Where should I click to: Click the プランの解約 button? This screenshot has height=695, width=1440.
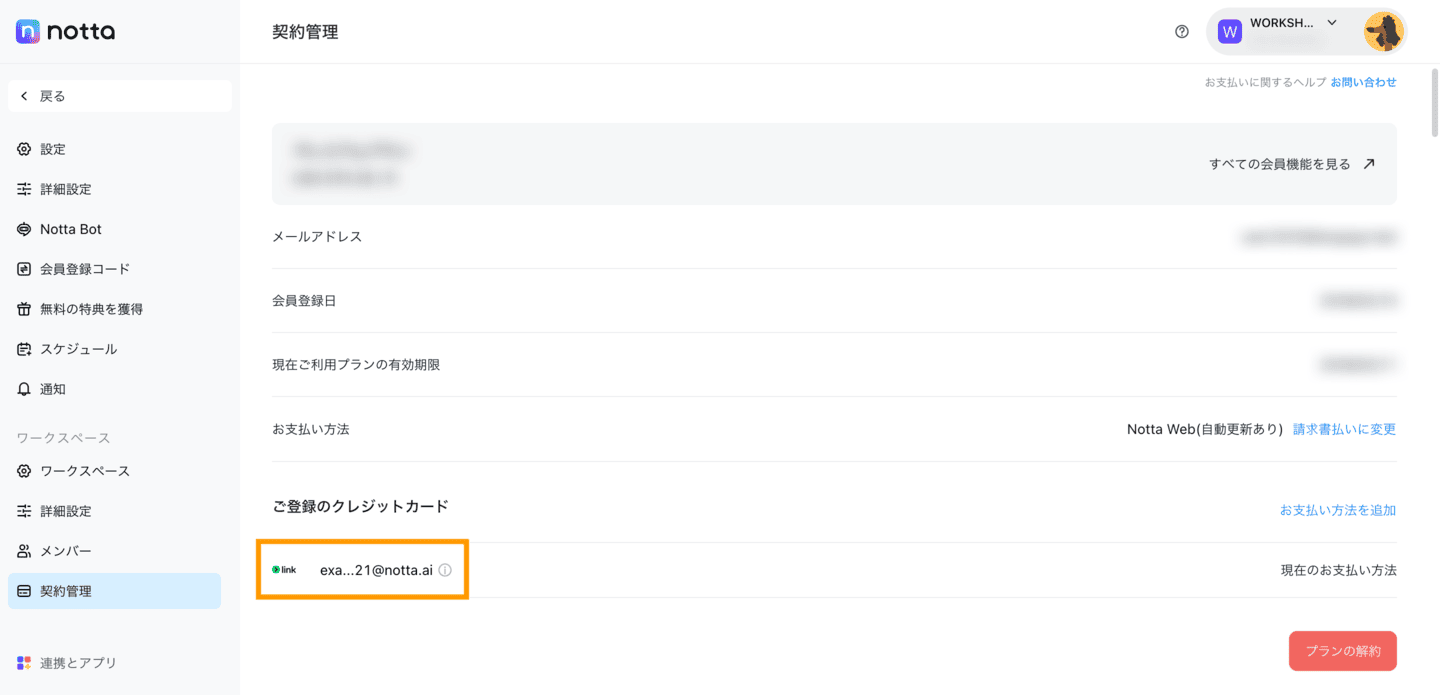pos(1342,650)
